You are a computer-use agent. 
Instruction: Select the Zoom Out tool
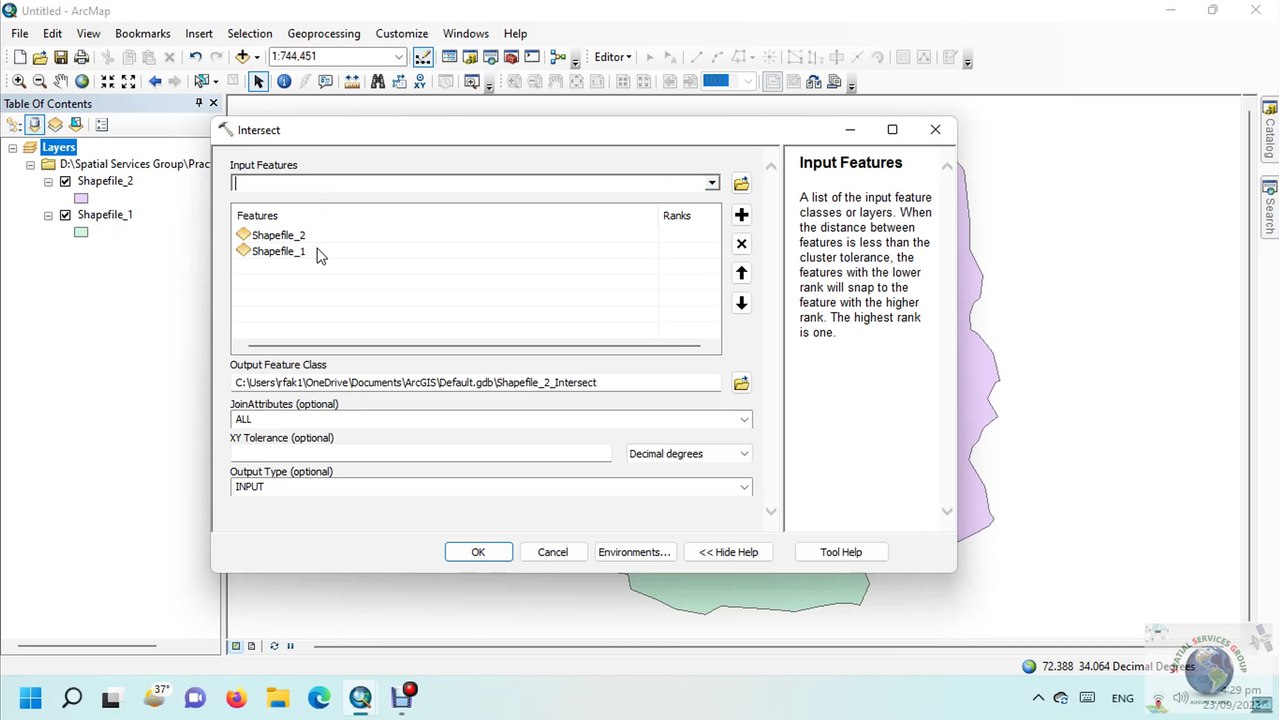[x=40, y=81]
